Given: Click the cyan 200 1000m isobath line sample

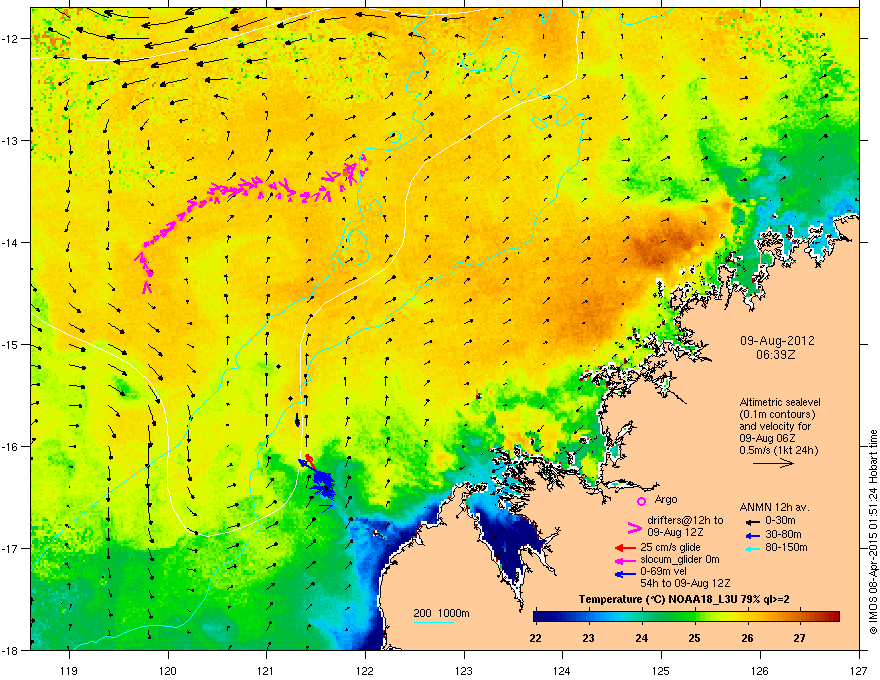Looking at the screenshot, I should click(434, 622).
